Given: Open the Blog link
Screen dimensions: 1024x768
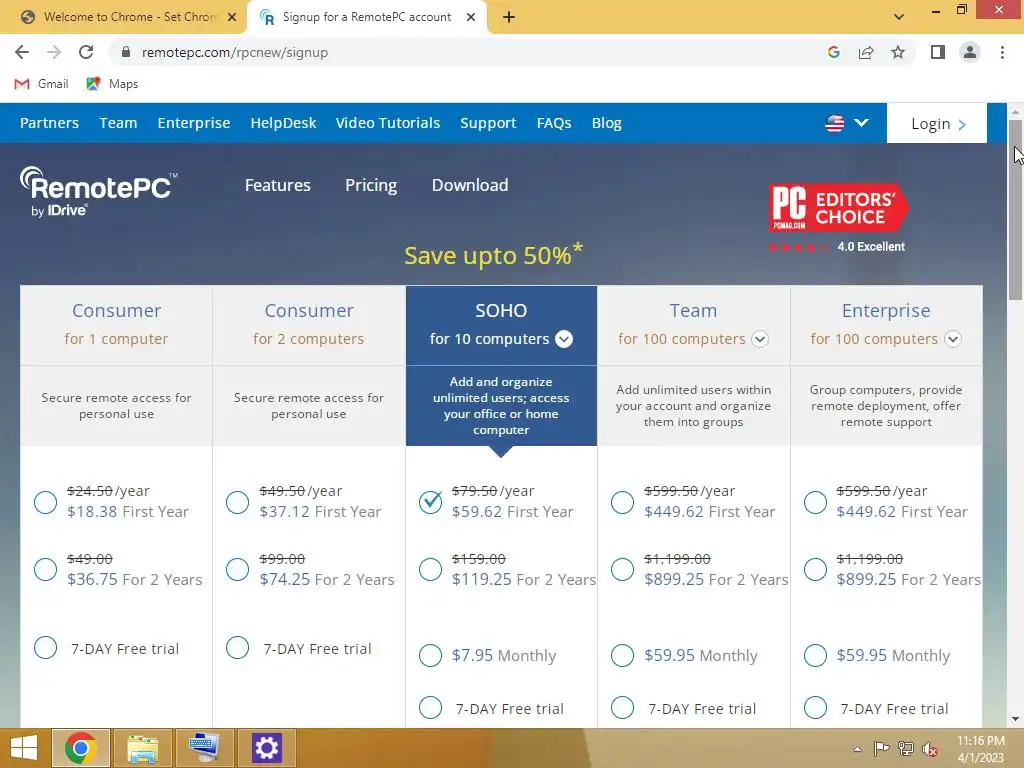Looking at the screenshot, I should click(x=607, y=123).
